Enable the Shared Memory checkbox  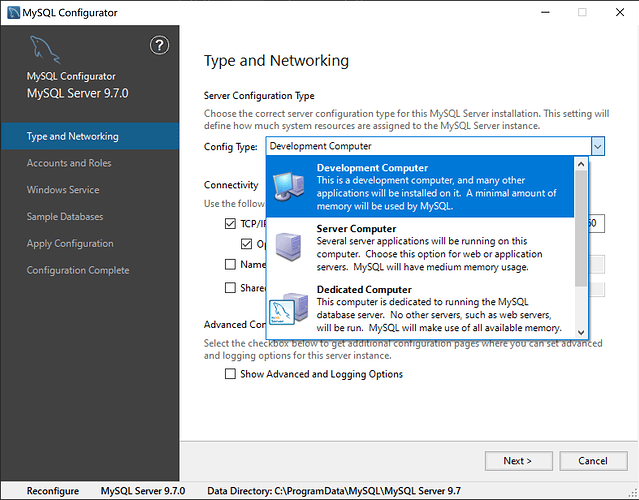tap(230, 288)
